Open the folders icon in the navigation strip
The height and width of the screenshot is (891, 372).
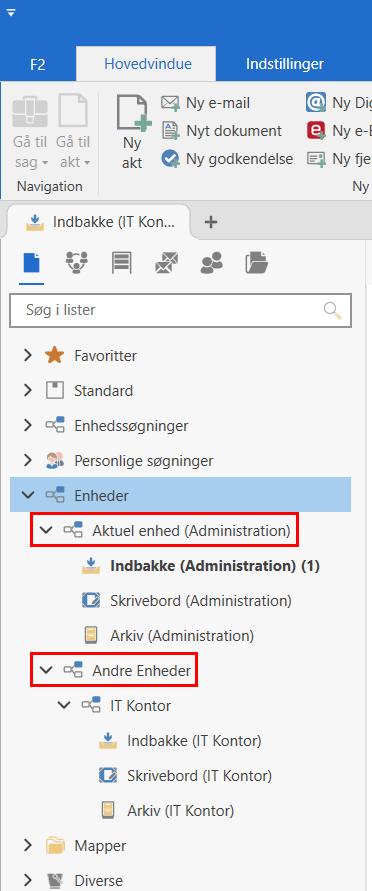click(x=257, y=263)
